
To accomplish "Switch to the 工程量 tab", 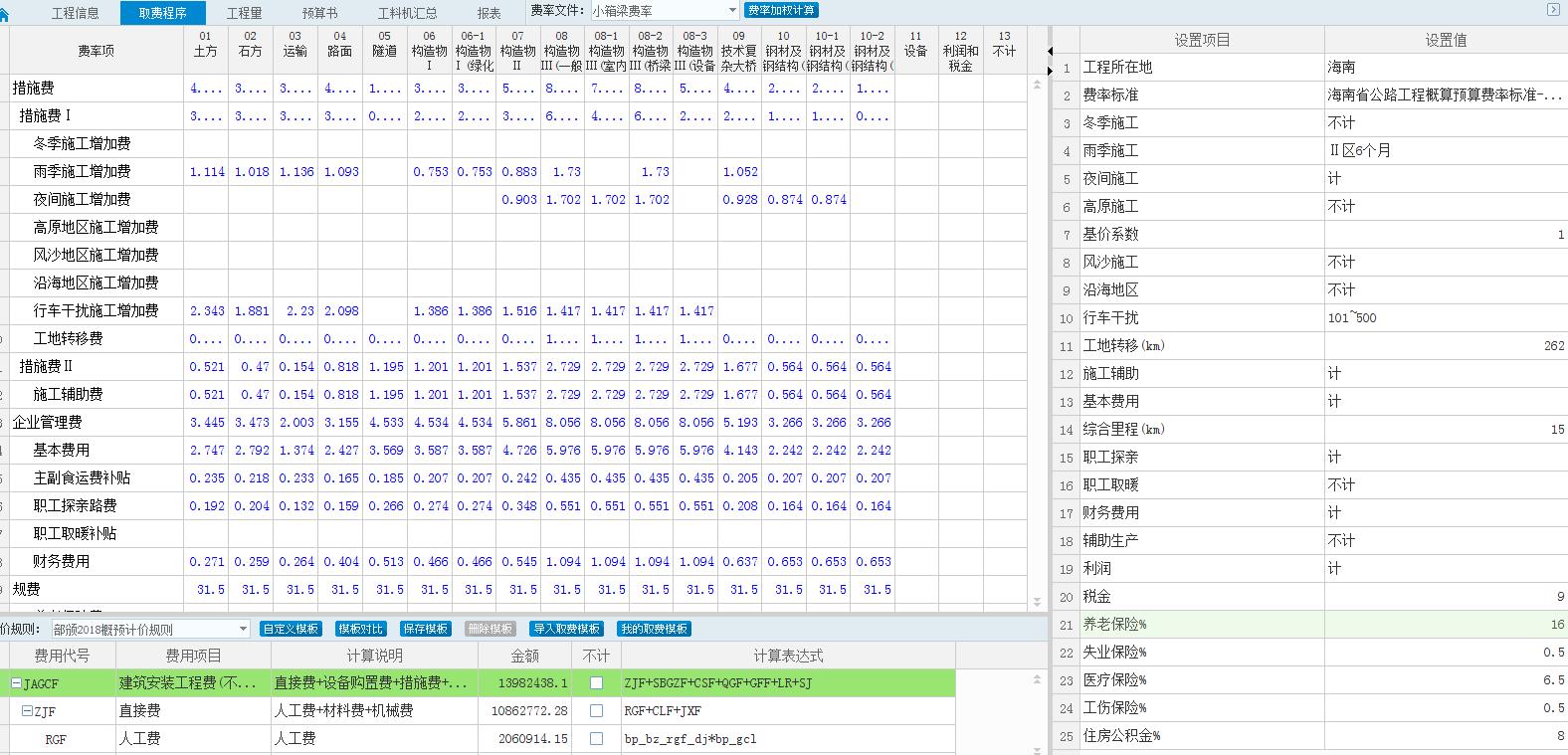I will coord(244,13).
